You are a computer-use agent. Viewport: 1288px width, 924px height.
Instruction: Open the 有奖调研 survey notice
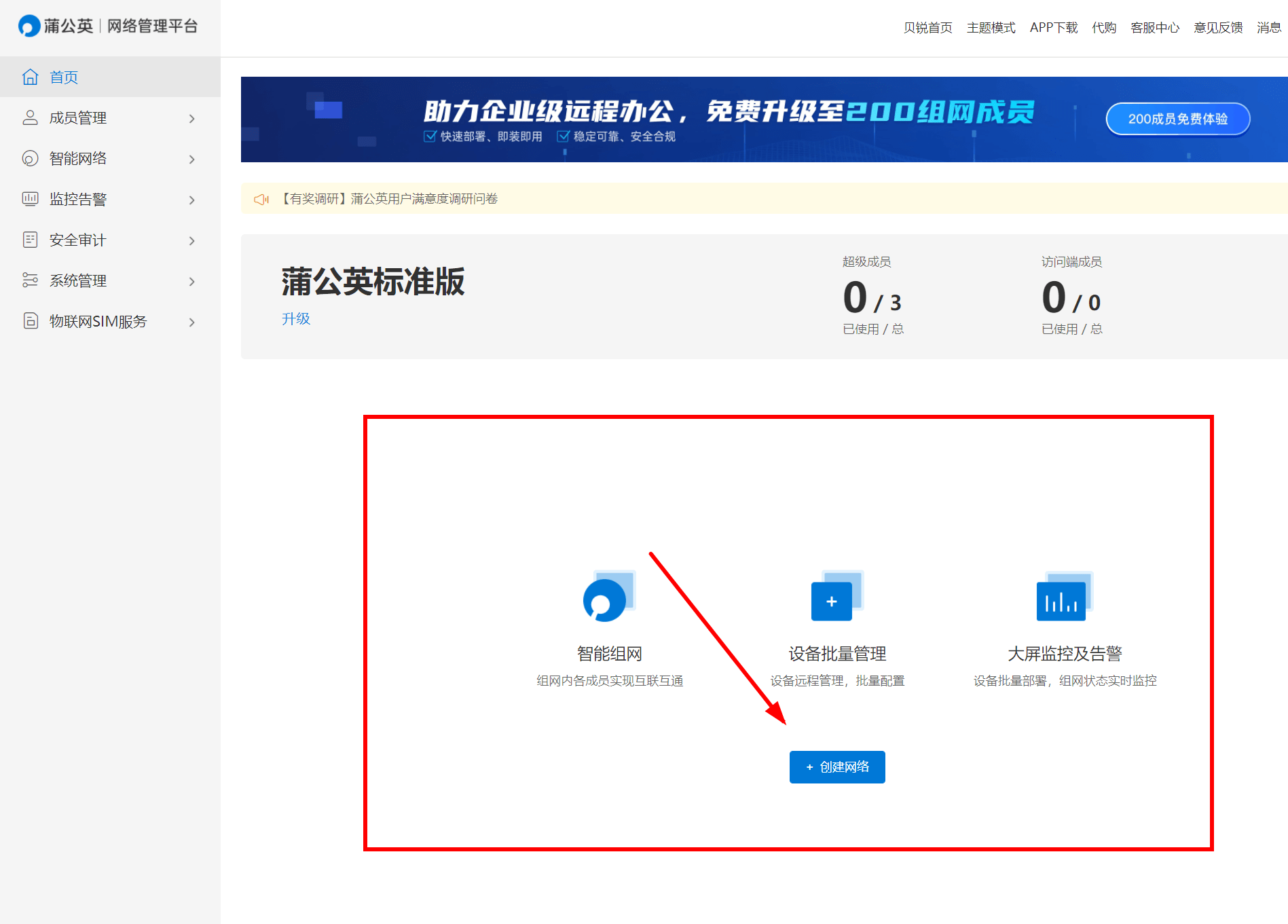point(388,199)
